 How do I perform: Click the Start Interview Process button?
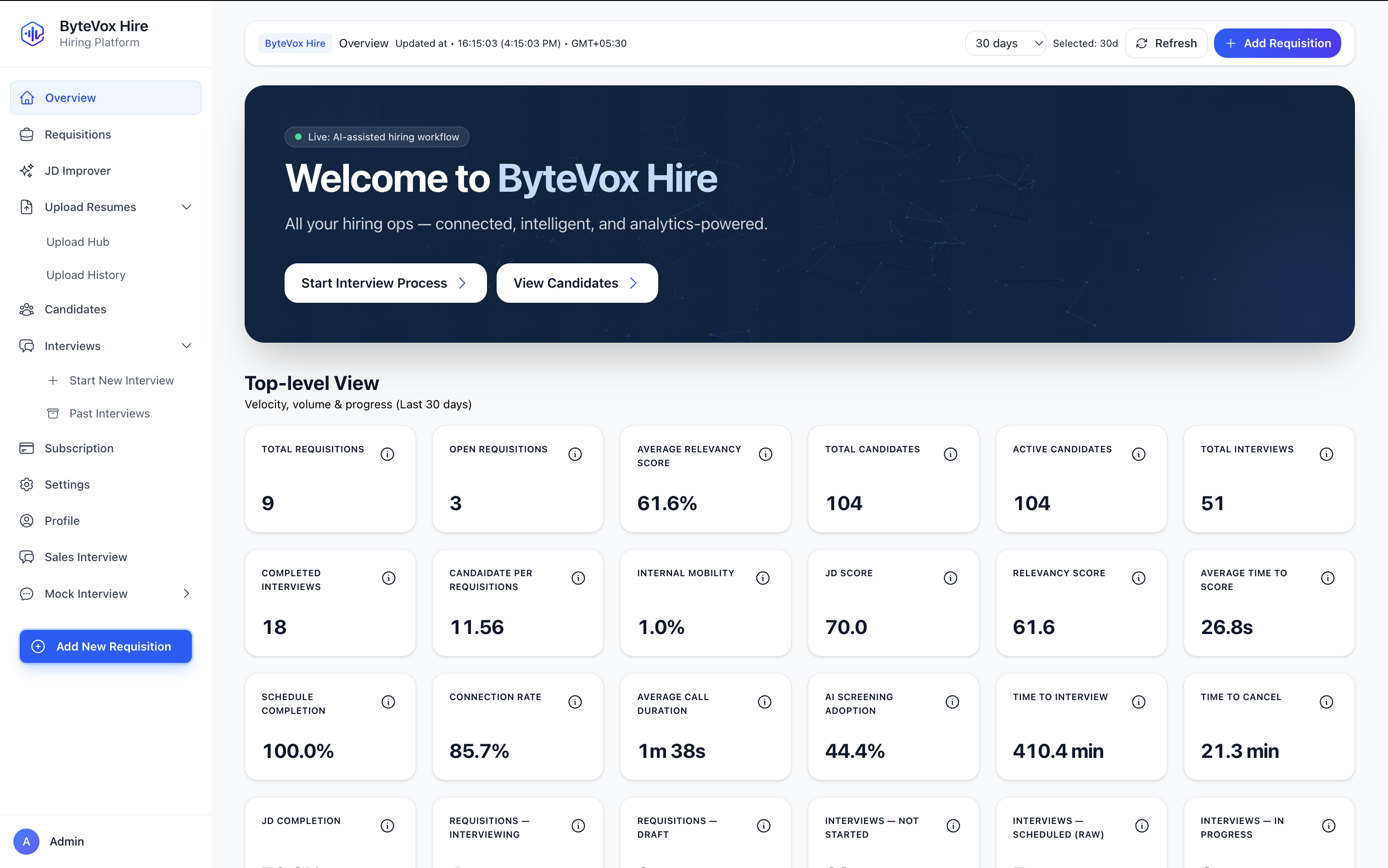[385, 283]
